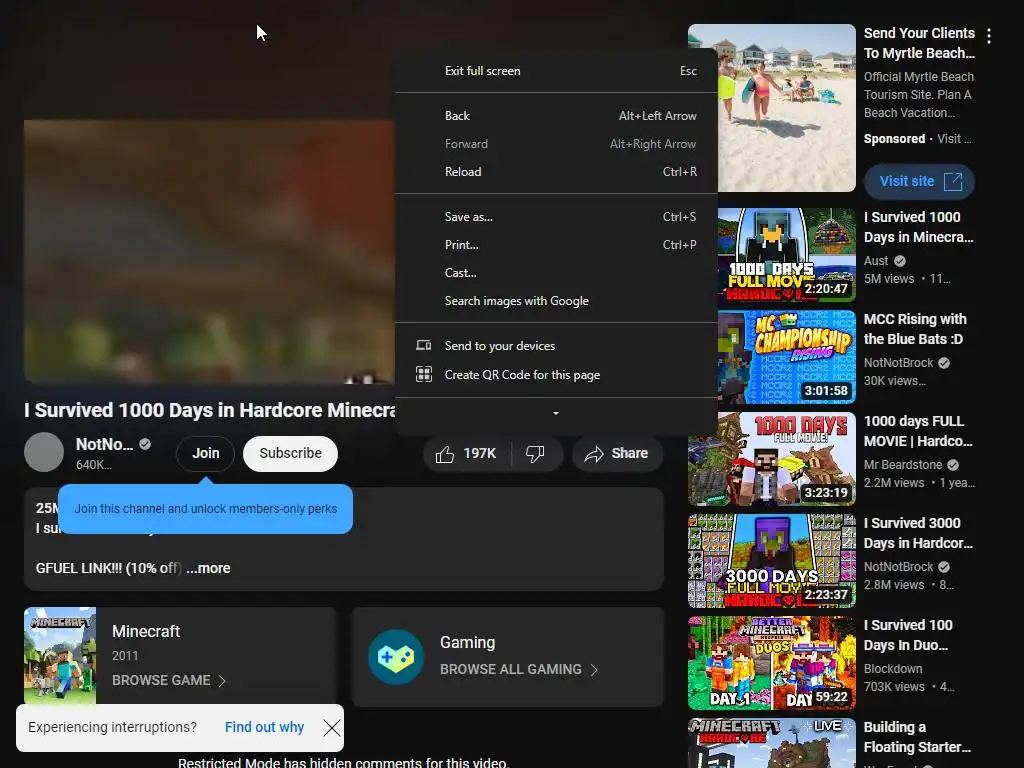1024x768 pixels.
Task: Click title 'I Survived 100 Days In Duo...'
Action: pyautogui.click(x=908, y=635)
